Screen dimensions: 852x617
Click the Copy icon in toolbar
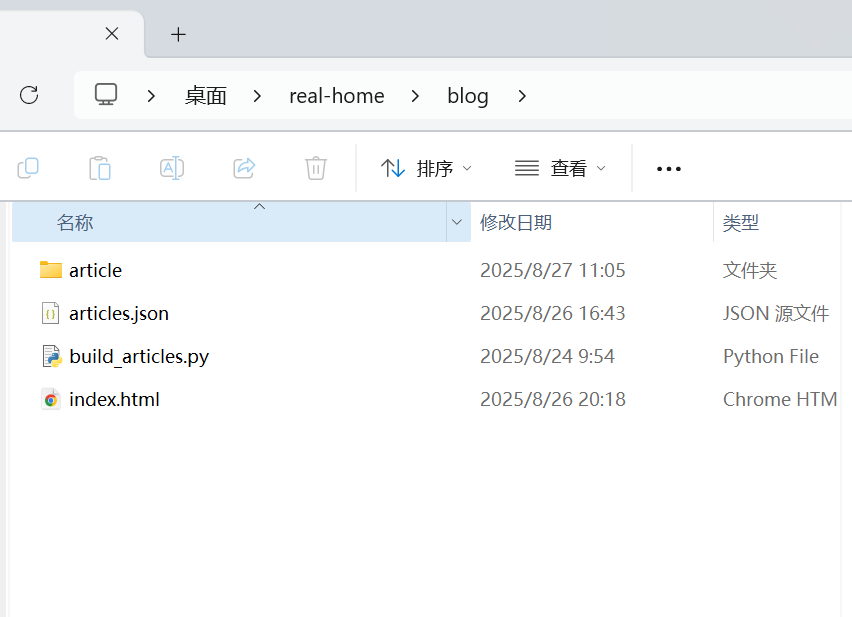[28, 168]
